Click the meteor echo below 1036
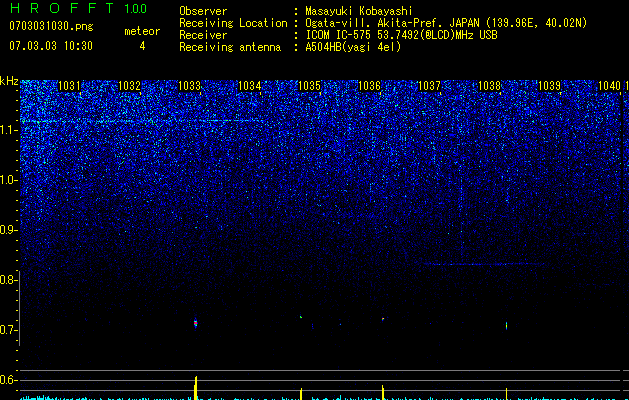This screenshot has height=400, width=629. point(383,319)
